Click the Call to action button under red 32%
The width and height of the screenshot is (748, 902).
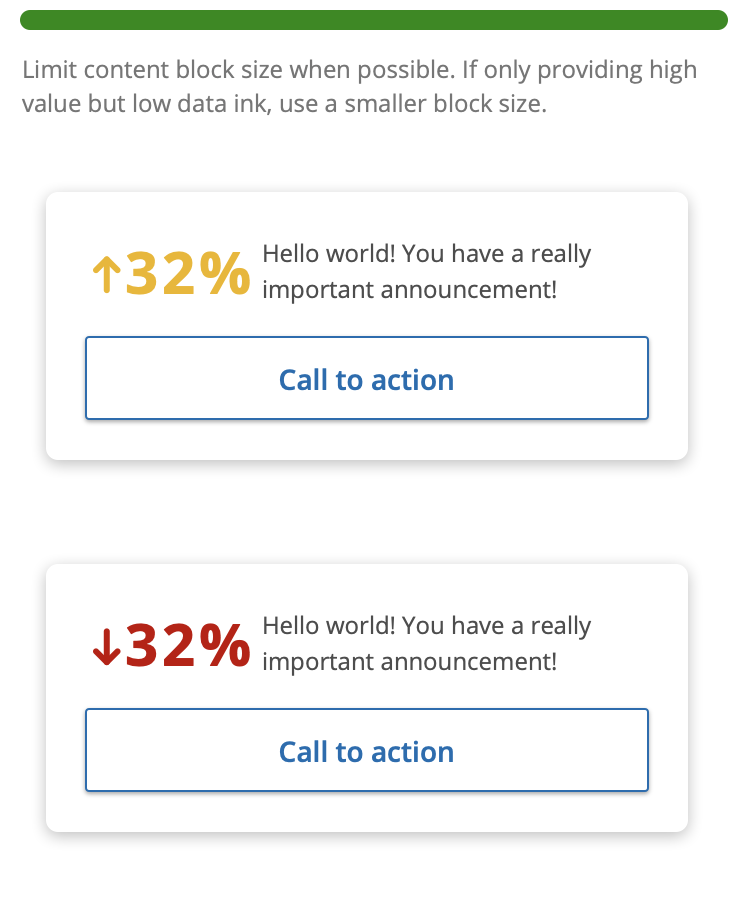pos(367,750)
